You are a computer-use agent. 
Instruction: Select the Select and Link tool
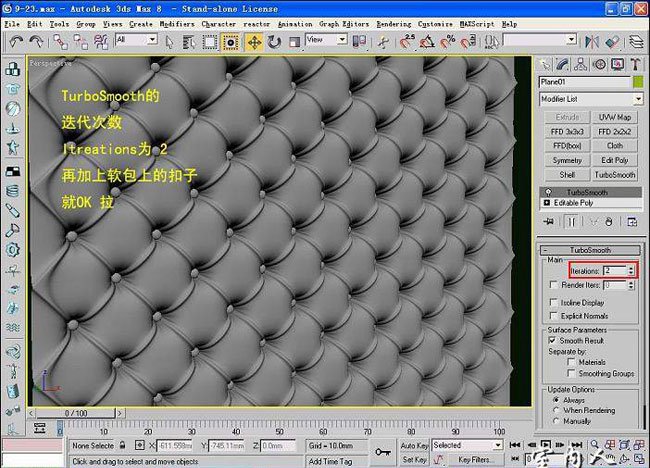coord(61,42)
